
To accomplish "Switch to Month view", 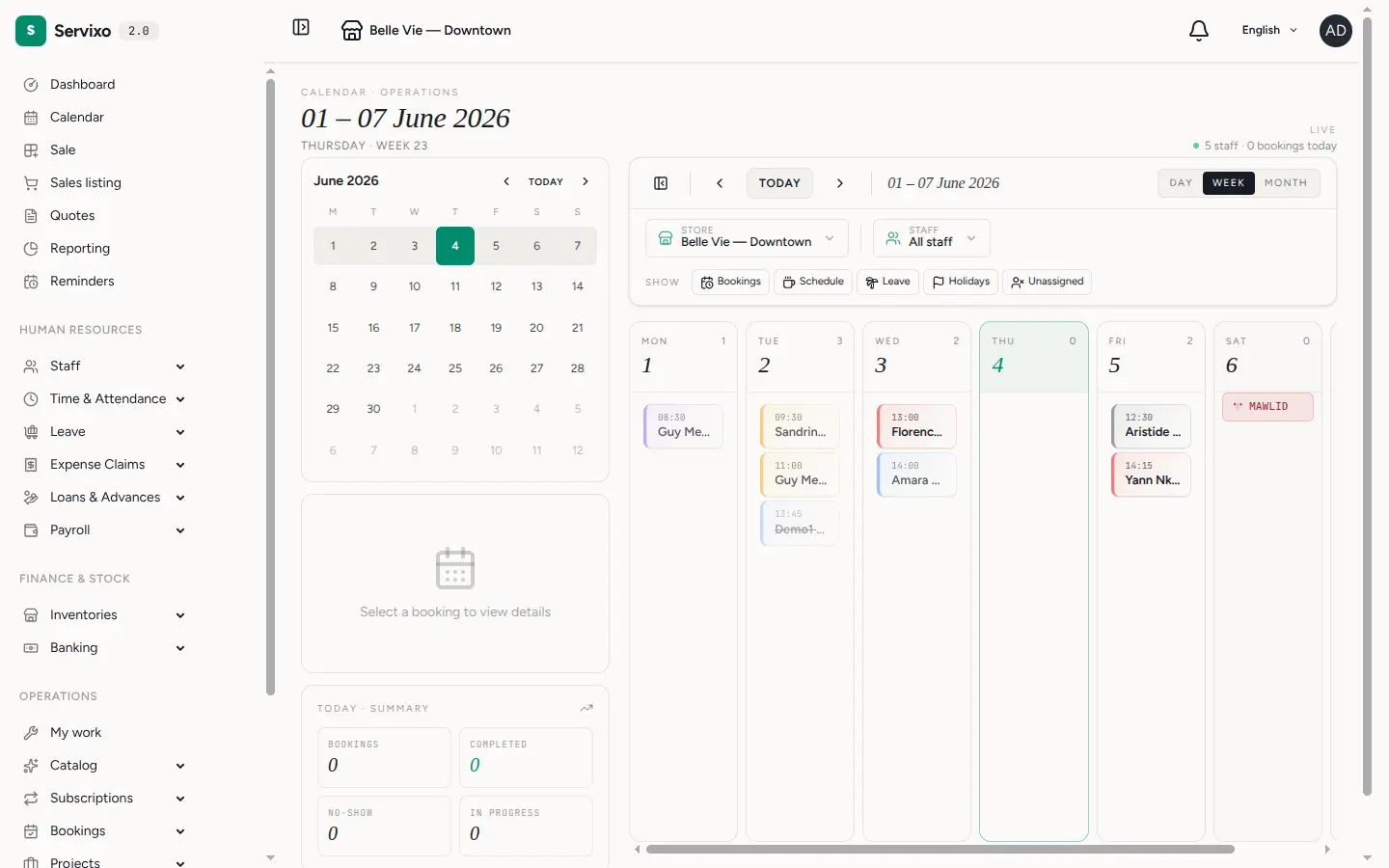I will tap(1286, 183).
